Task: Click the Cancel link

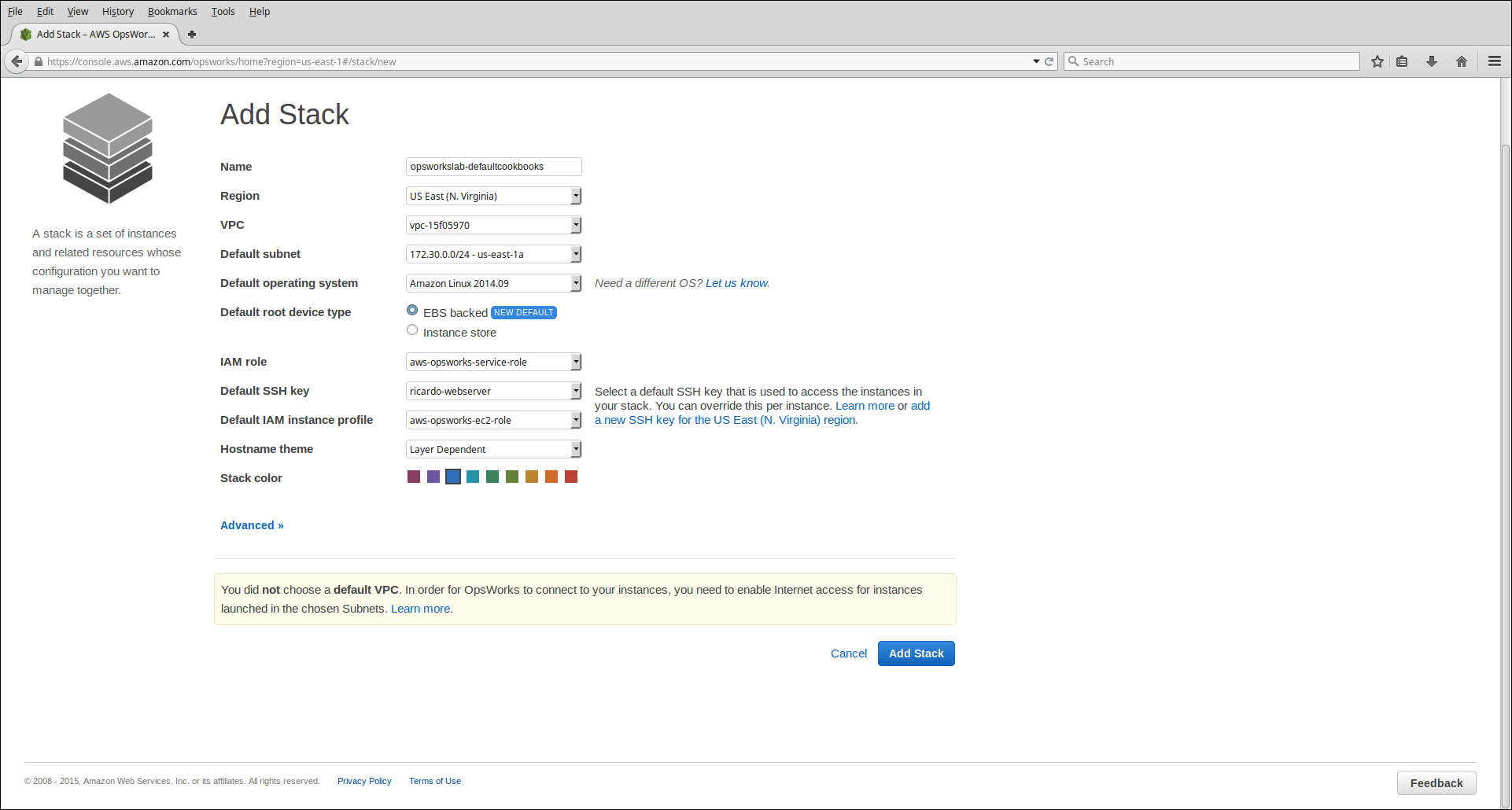Action: (848, 654)
